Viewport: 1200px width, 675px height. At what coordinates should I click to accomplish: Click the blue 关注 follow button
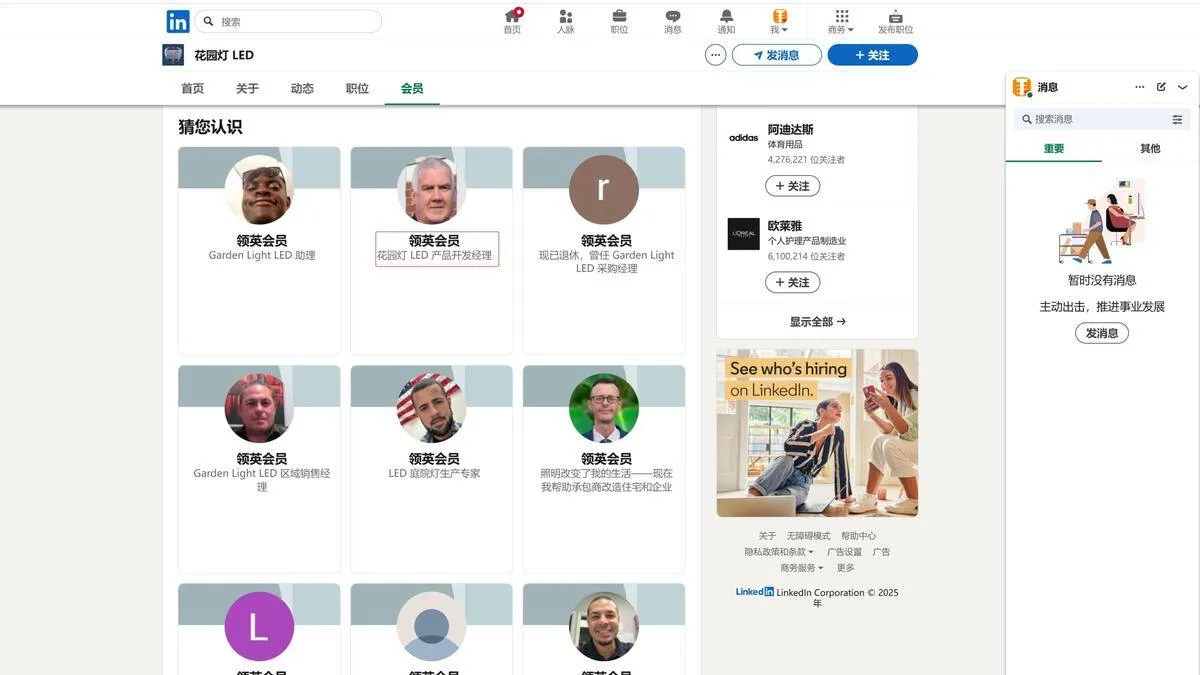872,55
